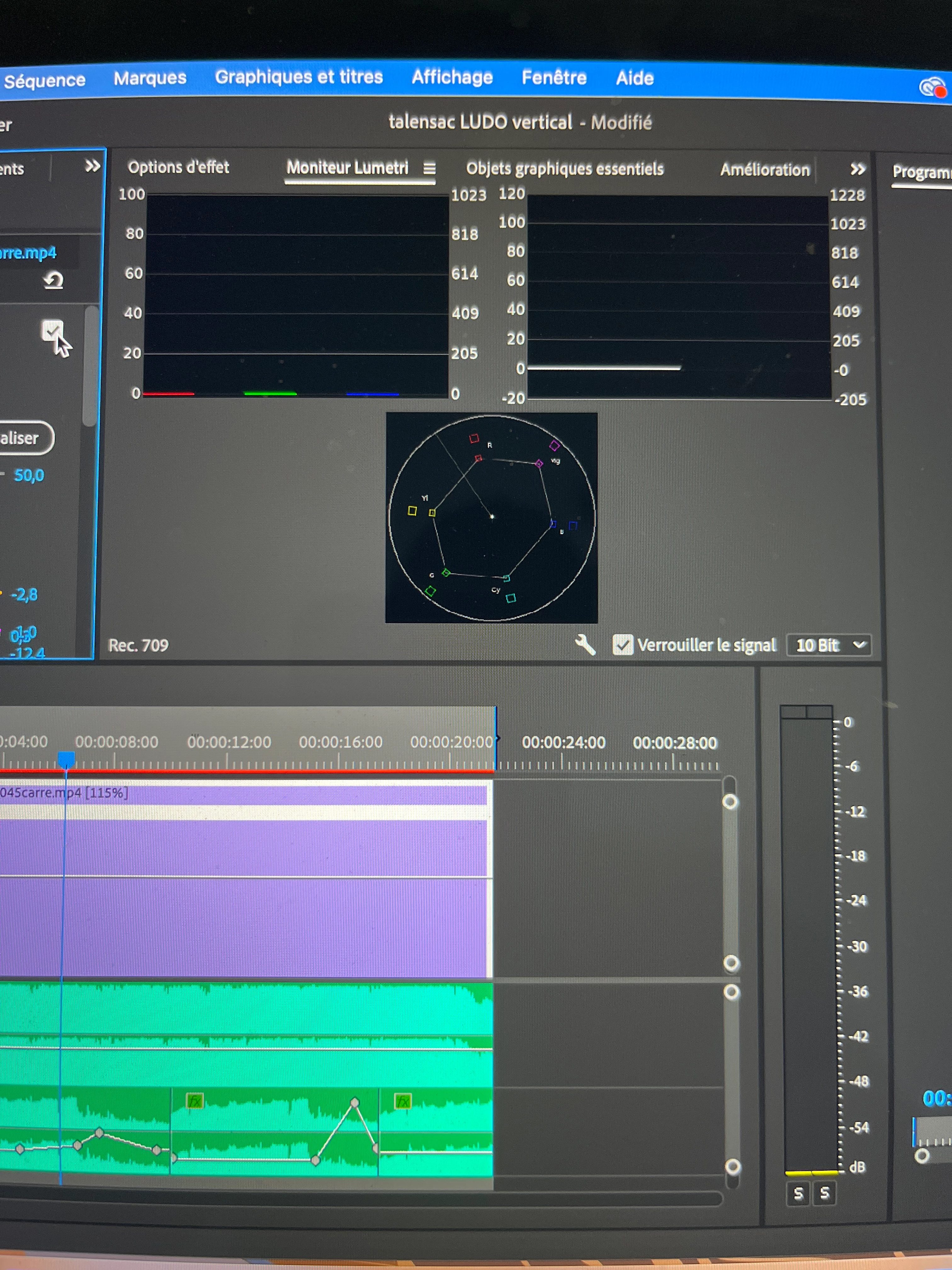Open the Moniteur Lumetri panel menu icon
Screen dimensions: 952x1270
(x=429, y=168)
